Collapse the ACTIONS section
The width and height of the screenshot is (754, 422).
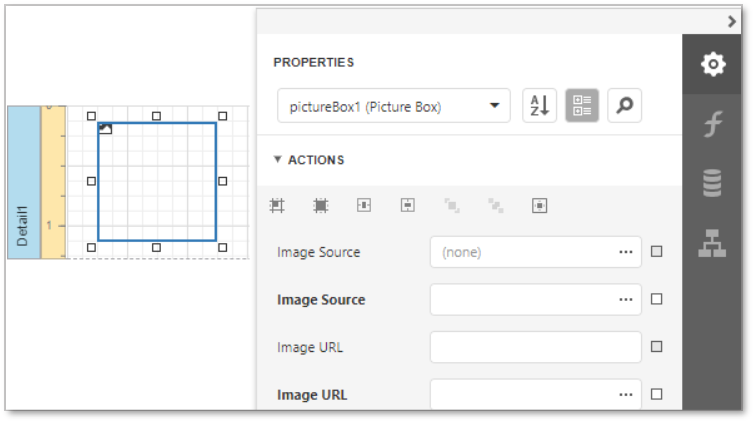coord(278,160)
